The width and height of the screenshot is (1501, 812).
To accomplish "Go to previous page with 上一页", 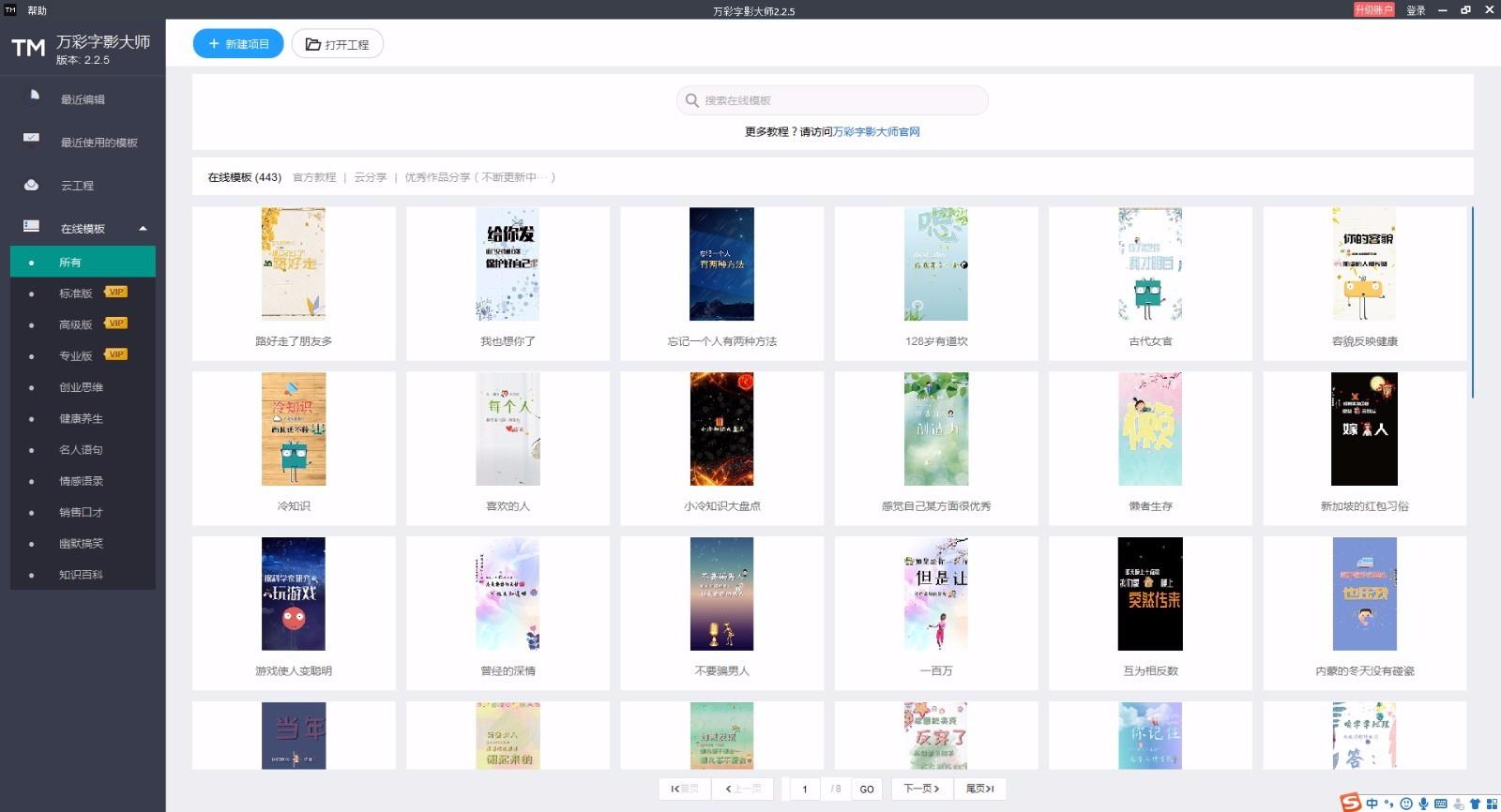I will tap(743, 789).
